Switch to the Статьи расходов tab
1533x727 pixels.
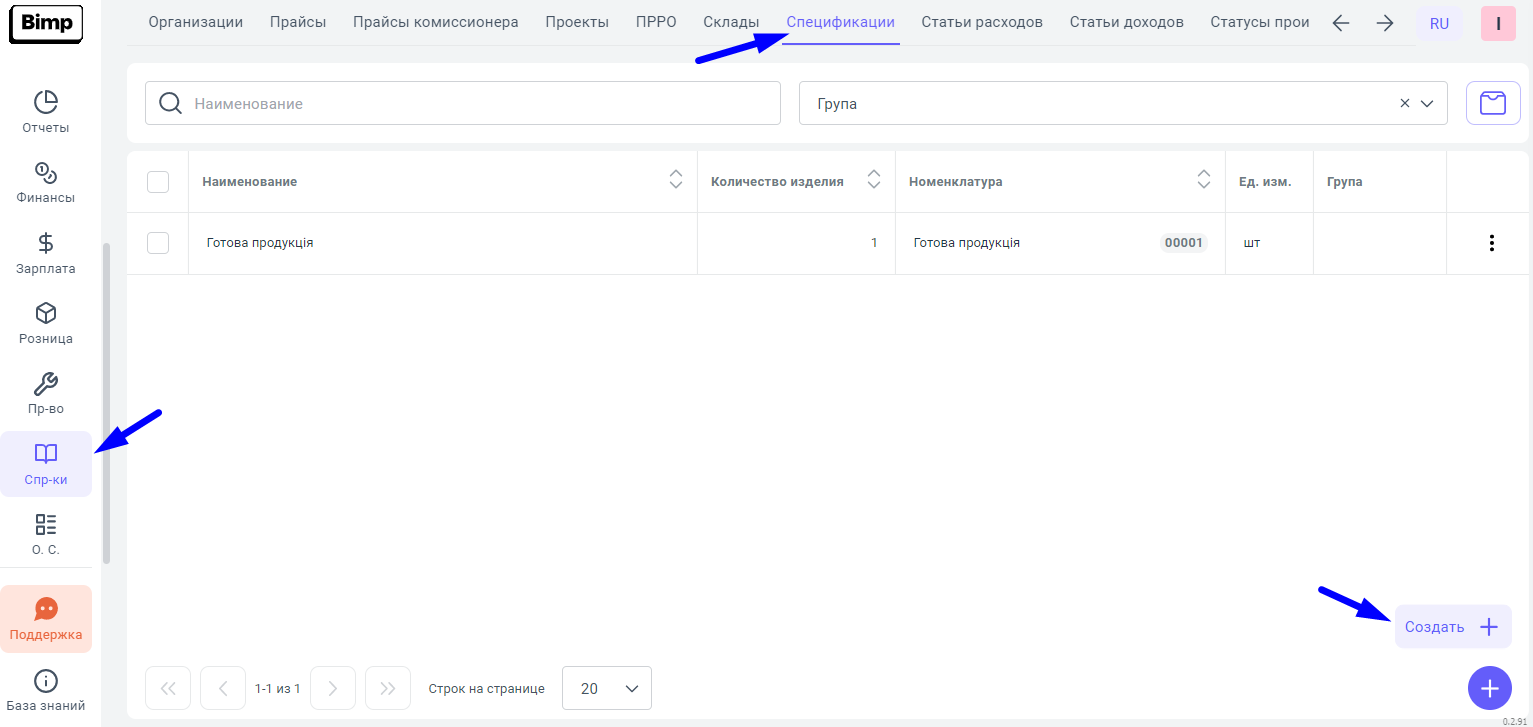tap(981, 22)
